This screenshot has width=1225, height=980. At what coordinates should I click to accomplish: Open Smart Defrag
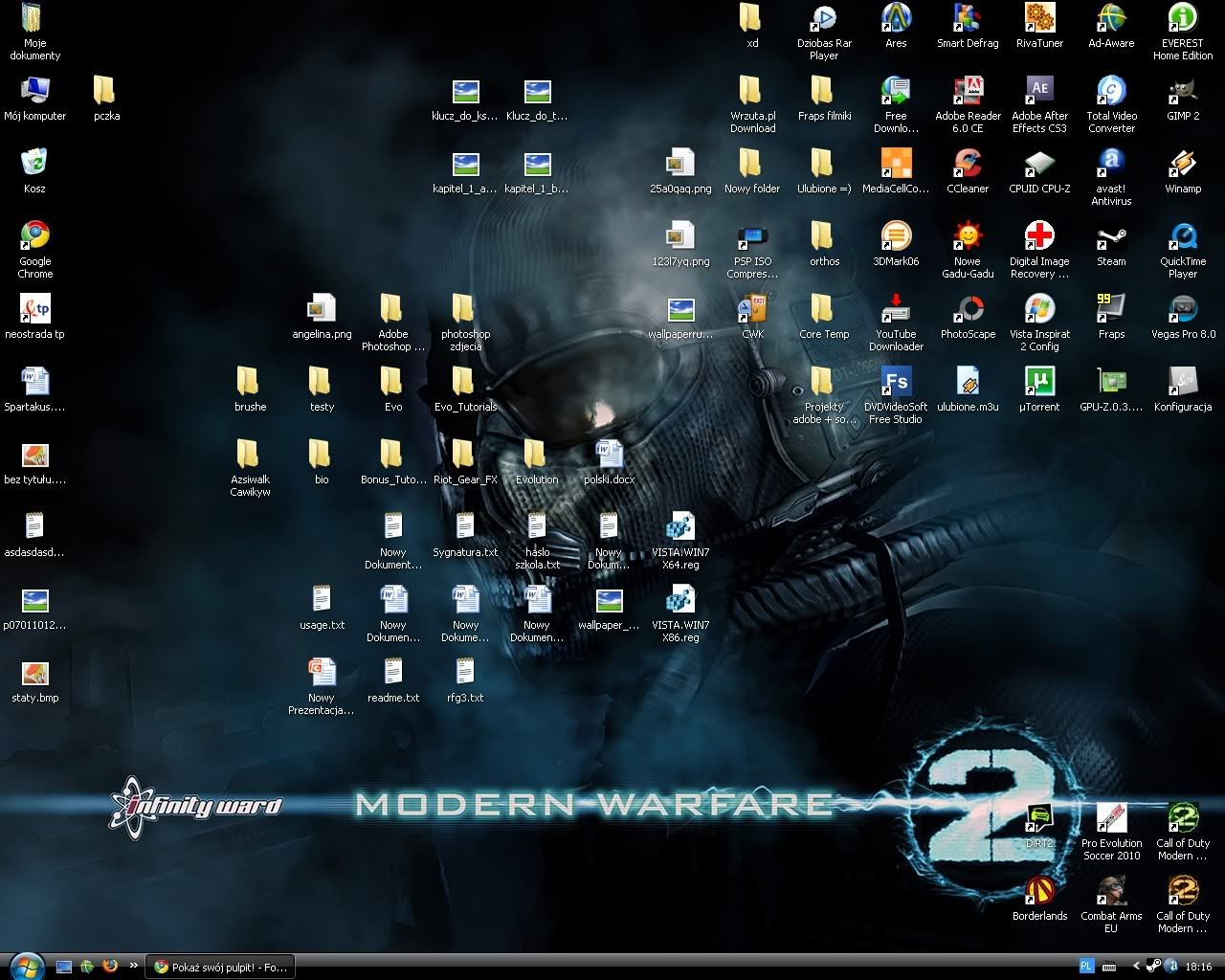point(968,25)
